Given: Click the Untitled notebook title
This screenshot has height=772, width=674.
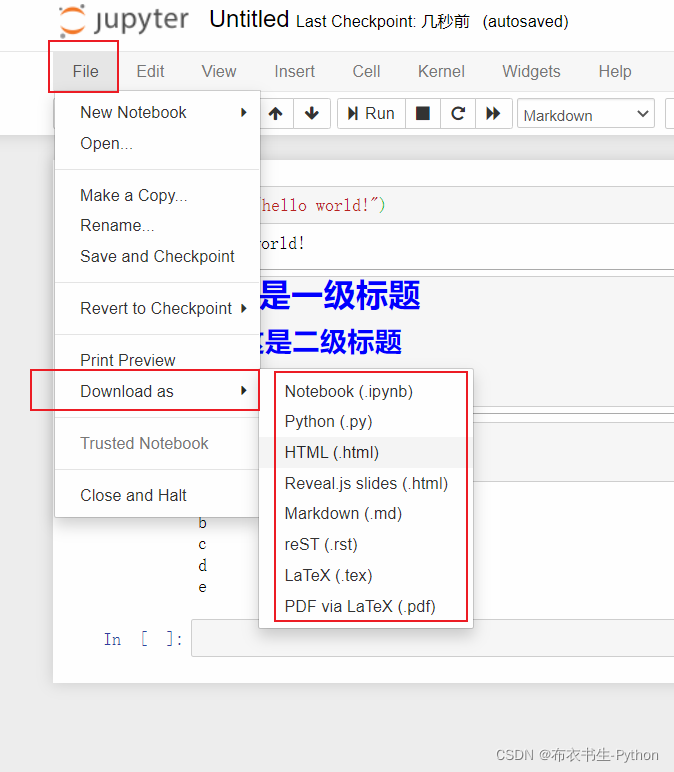Looking at the screenshot, I should click(x=249, y=20).
